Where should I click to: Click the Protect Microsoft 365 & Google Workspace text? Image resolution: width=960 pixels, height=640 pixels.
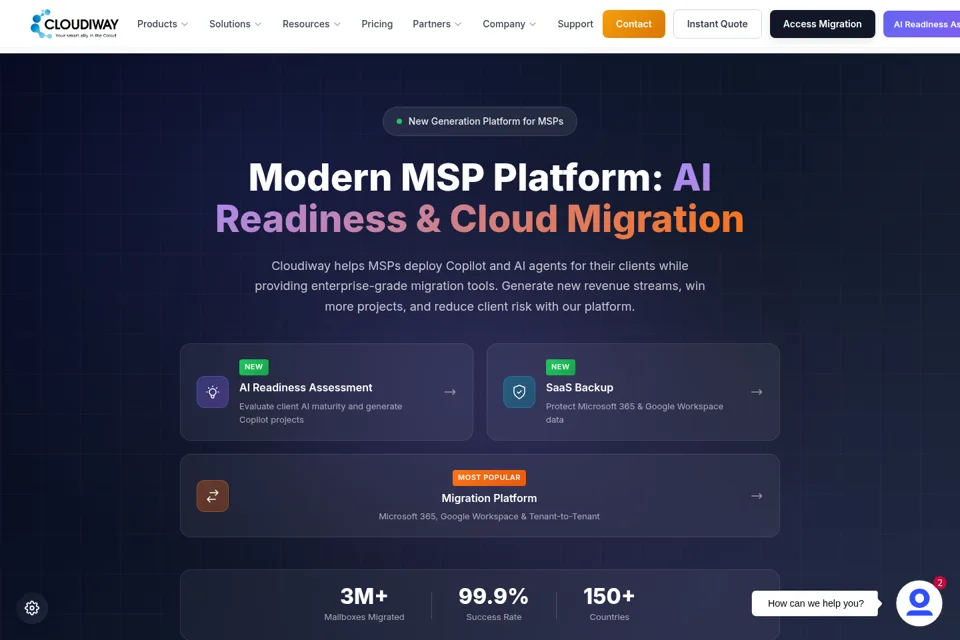coord(634,413)
